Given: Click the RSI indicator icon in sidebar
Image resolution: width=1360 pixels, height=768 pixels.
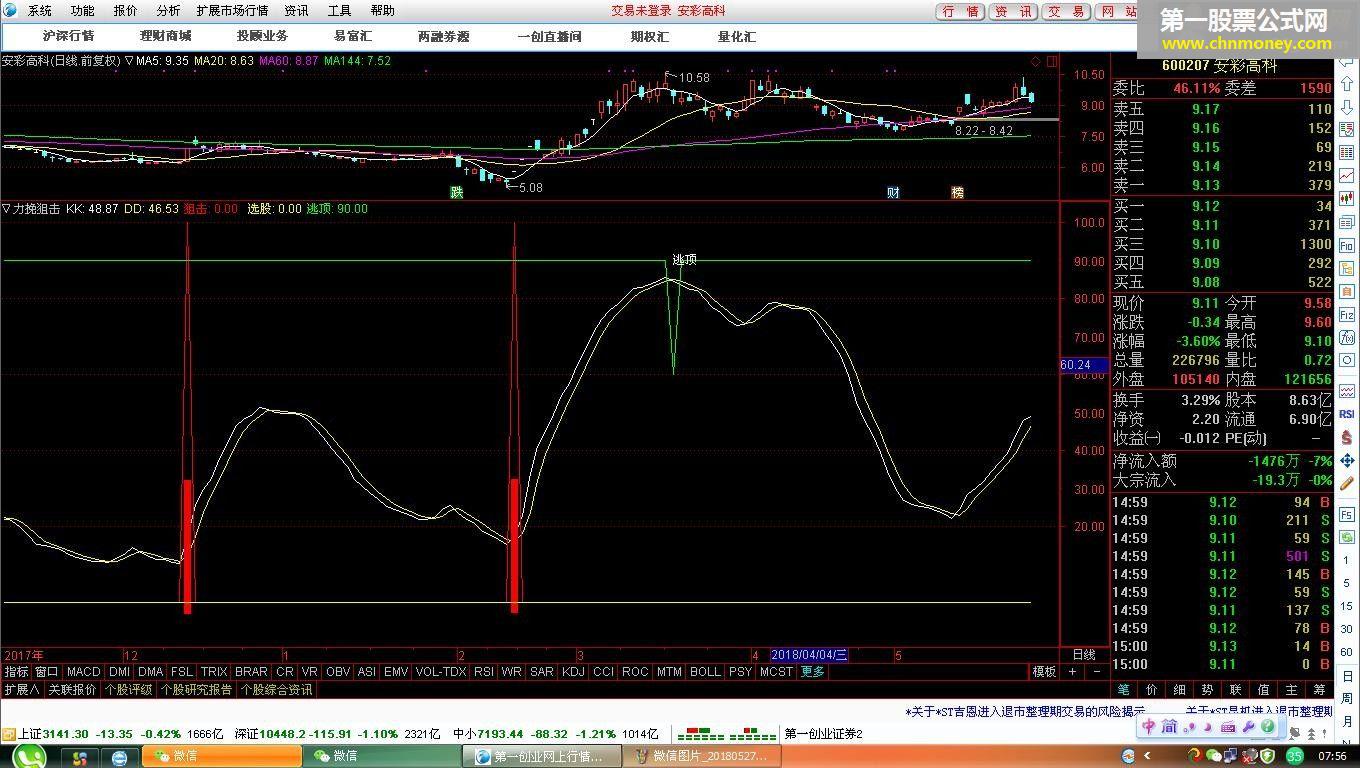Looking at the screenshot, I should [x=1346, y=413].
